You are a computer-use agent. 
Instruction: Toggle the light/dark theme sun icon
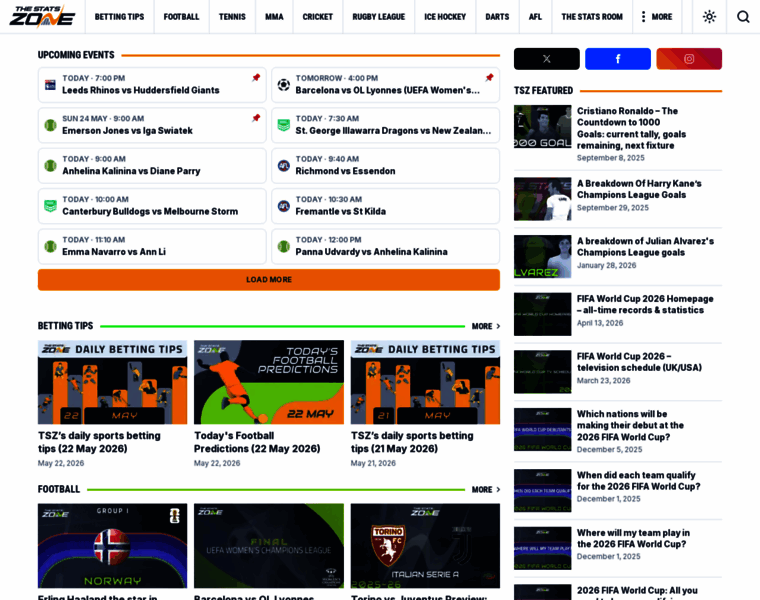(x=709, y=17)
